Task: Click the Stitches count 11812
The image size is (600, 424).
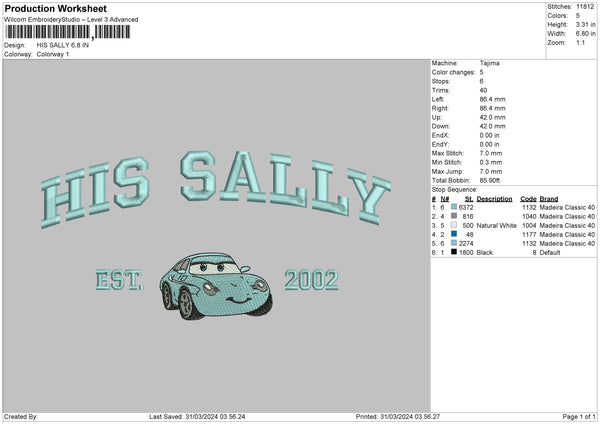Action: click(x=586, y=7)
